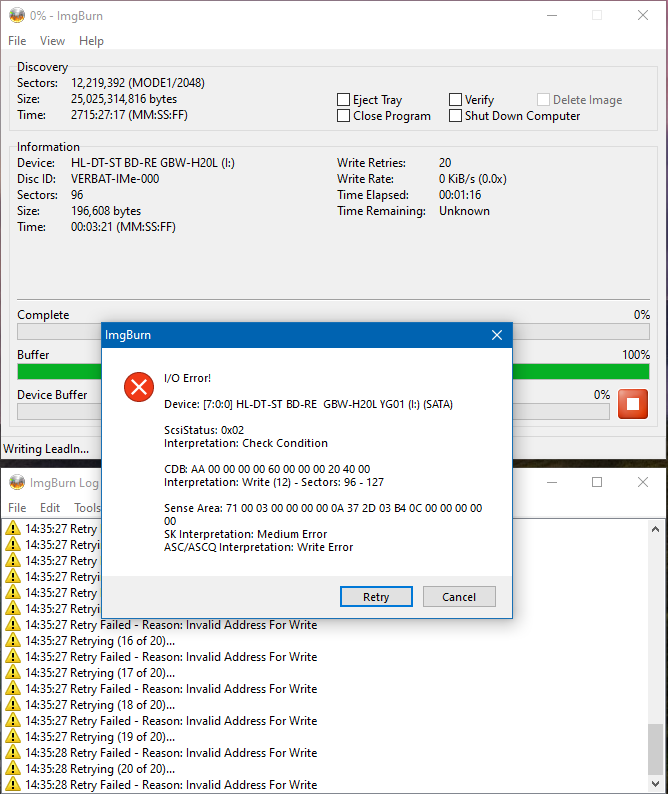Close the I/O Error dialog with X
Image resolution: width=668 pixels, height=794 pixels.
tap(497, 335)
